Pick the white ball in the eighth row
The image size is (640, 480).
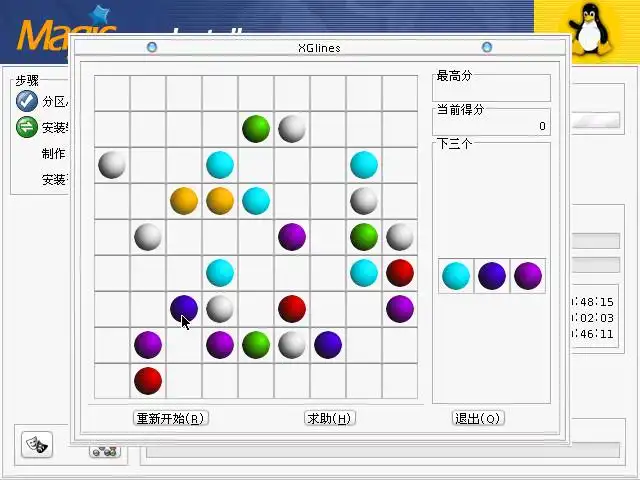[292, 345]
